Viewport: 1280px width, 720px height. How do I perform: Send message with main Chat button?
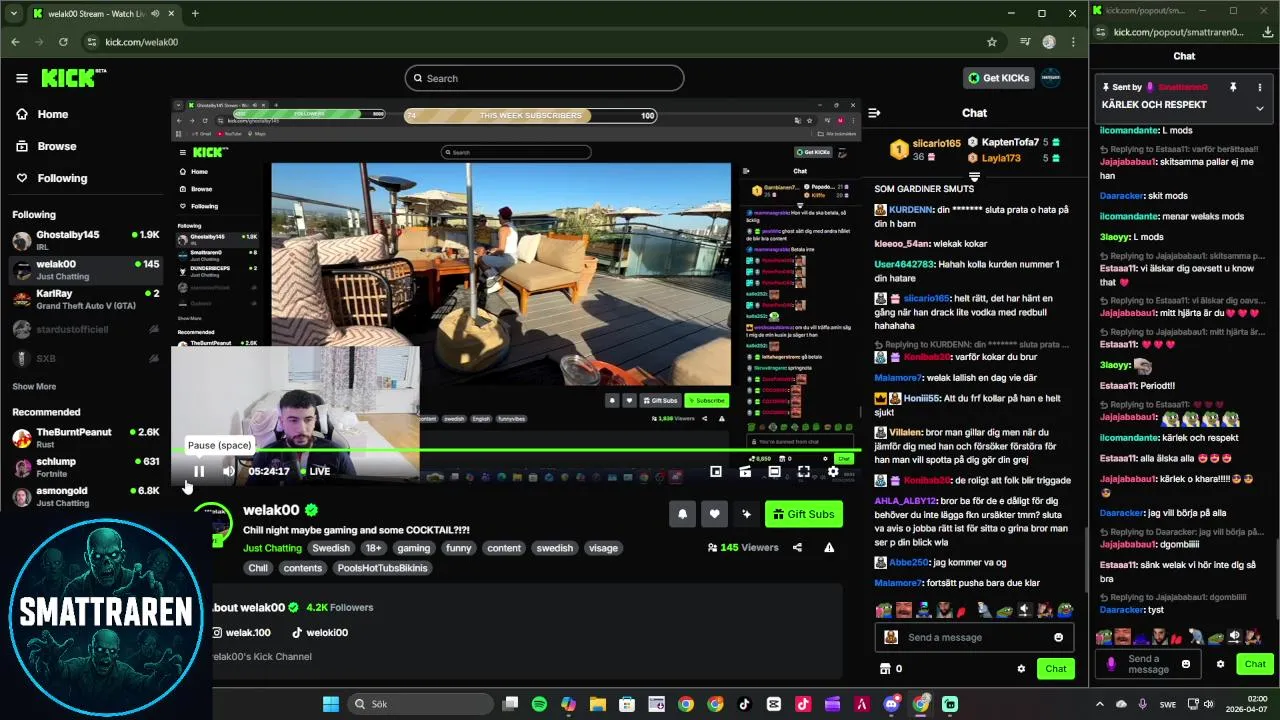[x=1056, y=668]
